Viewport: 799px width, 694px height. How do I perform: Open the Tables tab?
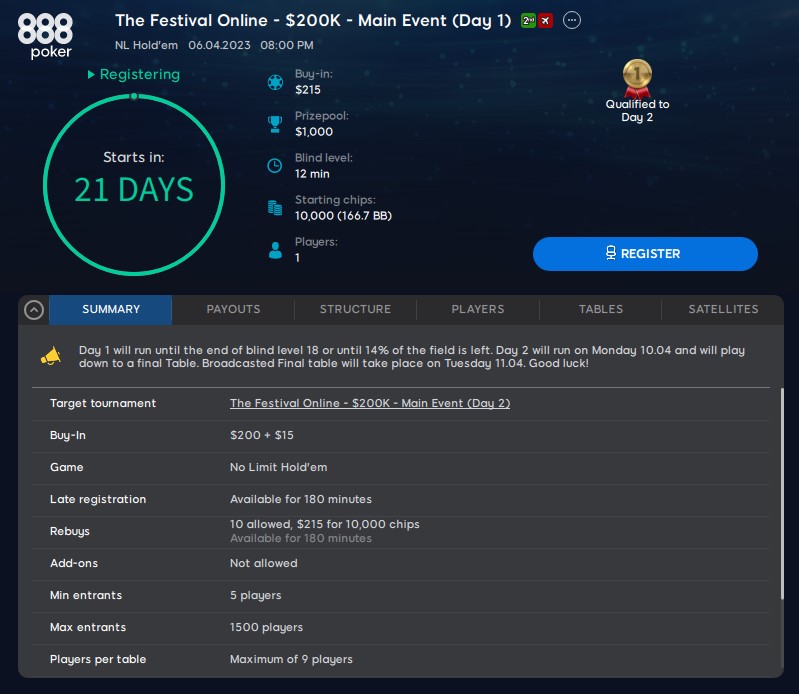click(x=601, y=309)
